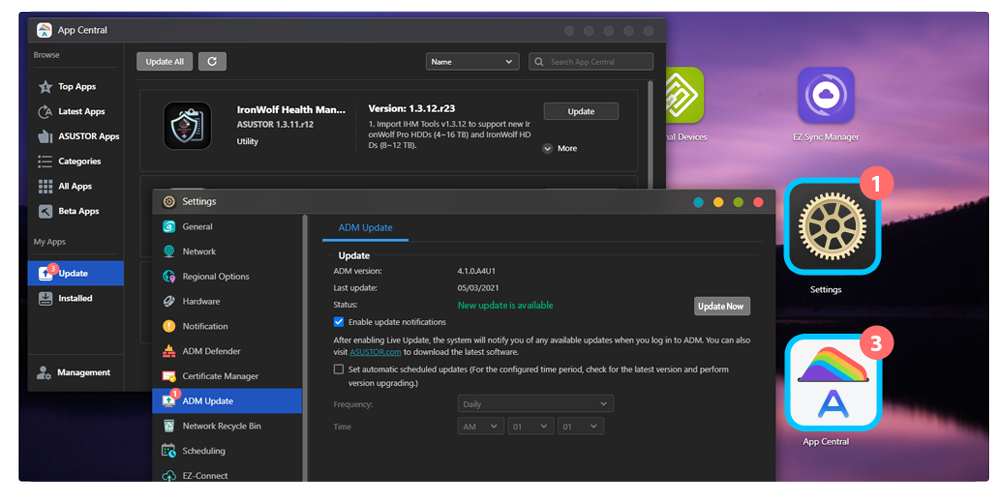Open the last 01 minute dropdown
The width and height of the screenshot is (1000, 502).
tap(580, 426)
